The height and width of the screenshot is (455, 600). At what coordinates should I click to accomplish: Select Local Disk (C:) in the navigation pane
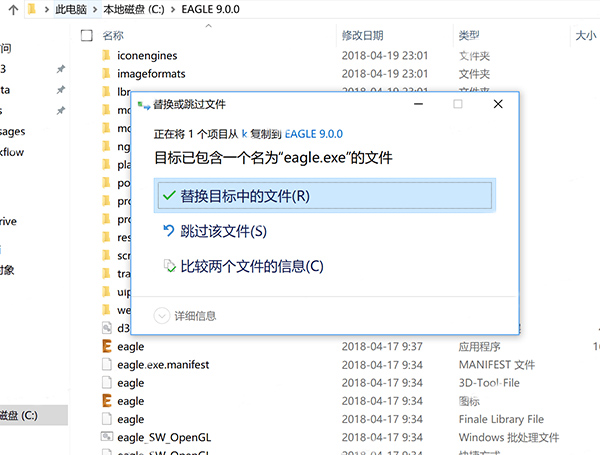34,415
